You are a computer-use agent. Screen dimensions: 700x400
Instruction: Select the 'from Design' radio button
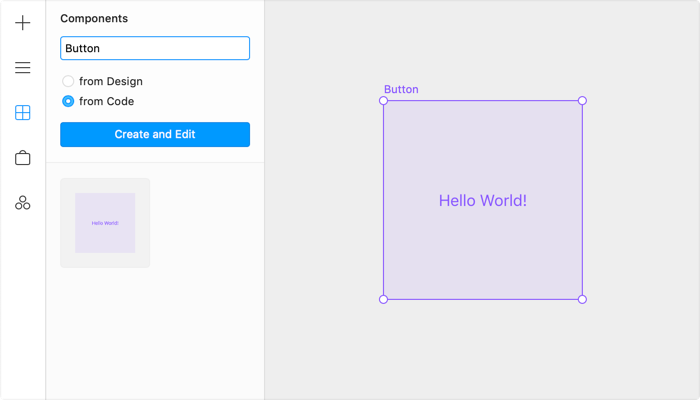pyautogui.click(x=68, y=81)
